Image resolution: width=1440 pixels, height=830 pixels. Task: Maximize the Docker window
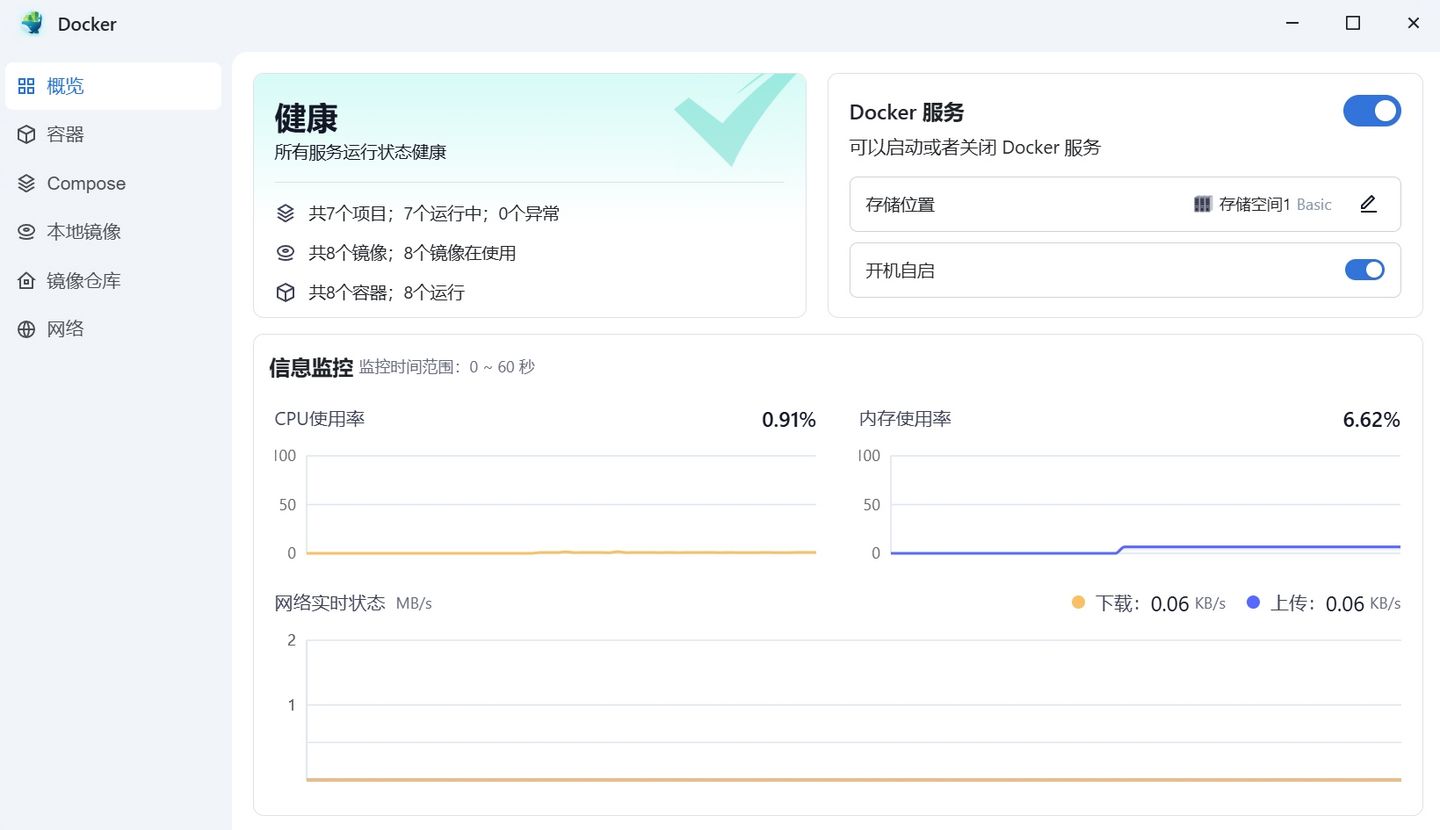coord(1352,23)
